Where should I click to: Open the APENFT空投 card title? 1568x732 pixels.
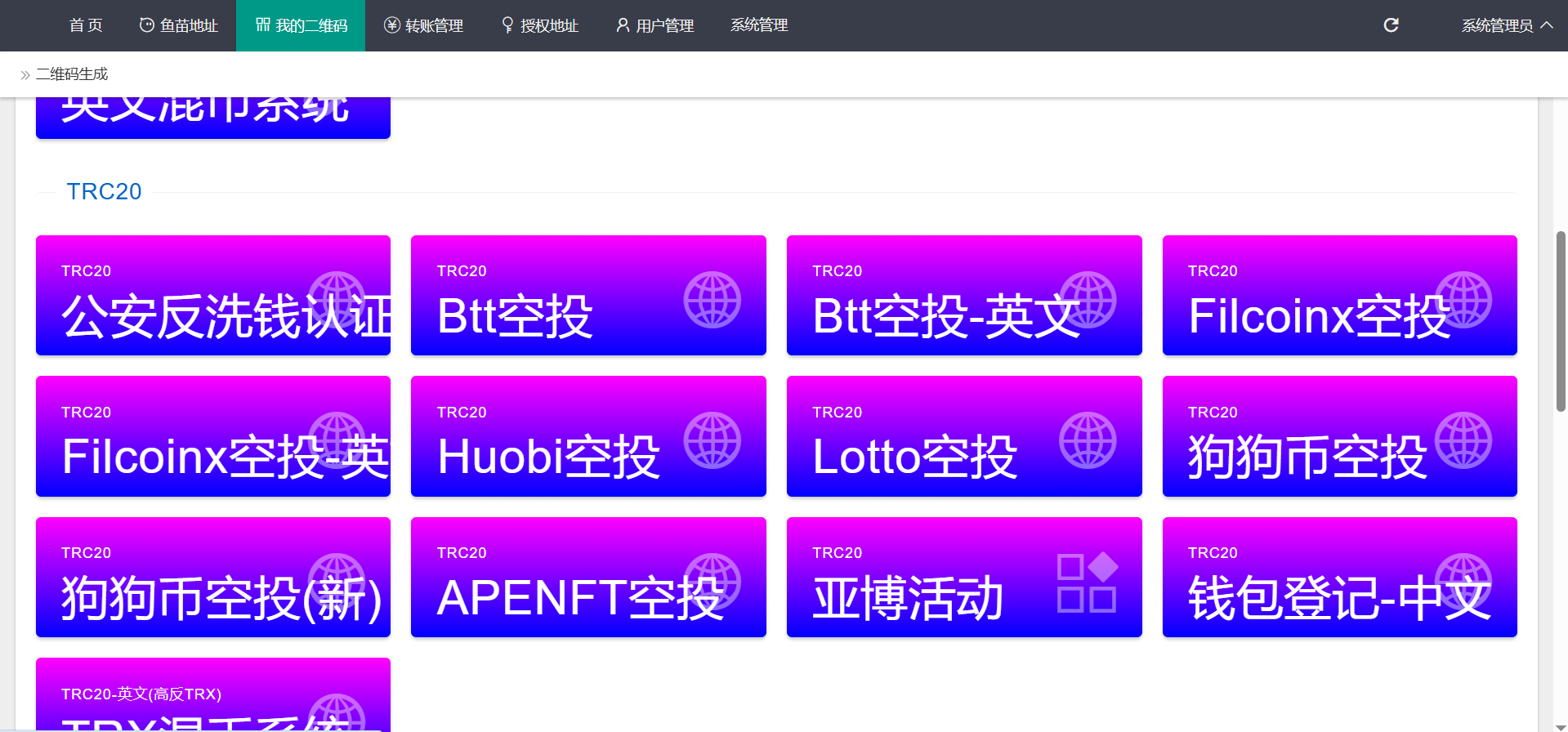(x=580, y=598)
